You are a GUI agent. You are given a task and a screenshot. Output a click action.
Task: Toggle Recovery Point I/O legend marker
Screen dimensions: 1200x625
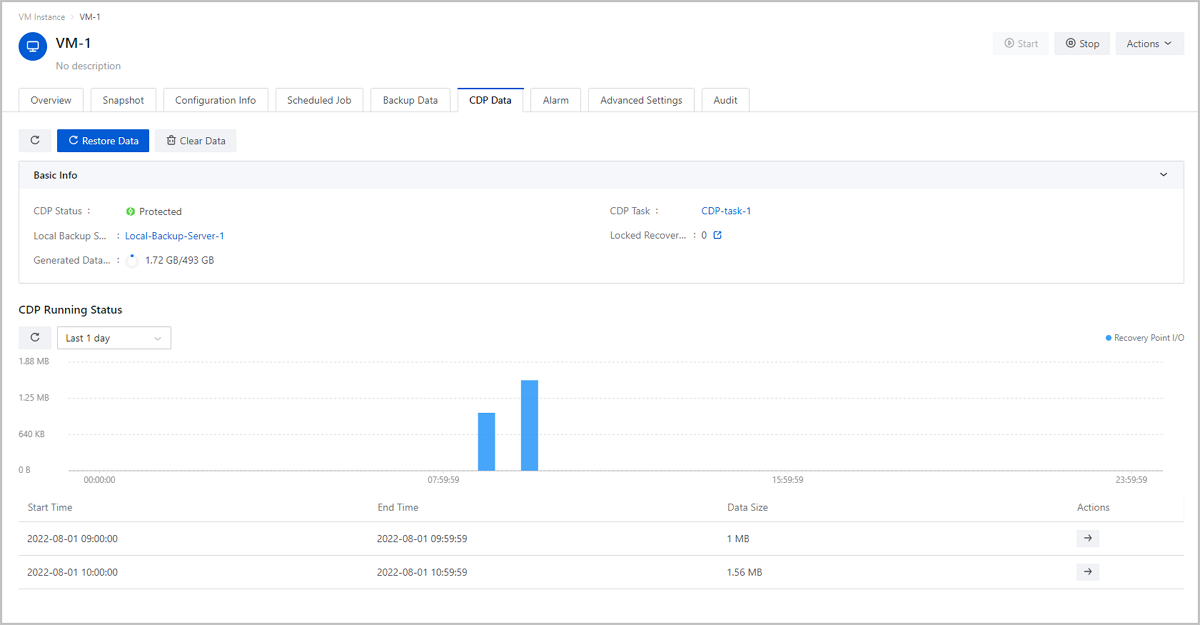click(x=1108, y=338)
